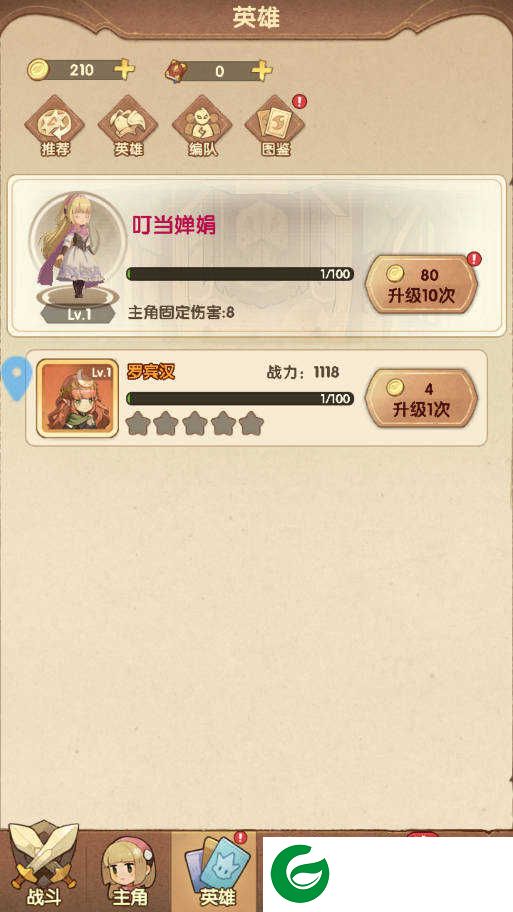Tap the blue location pin marker
Viewport: 513px width, 912px height.
click(16, 378)
